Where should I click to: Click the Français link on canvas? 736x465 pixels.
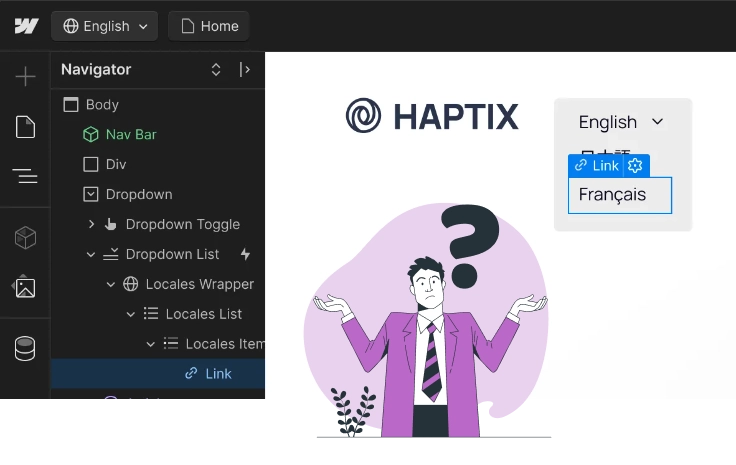[x=620, y=195]
